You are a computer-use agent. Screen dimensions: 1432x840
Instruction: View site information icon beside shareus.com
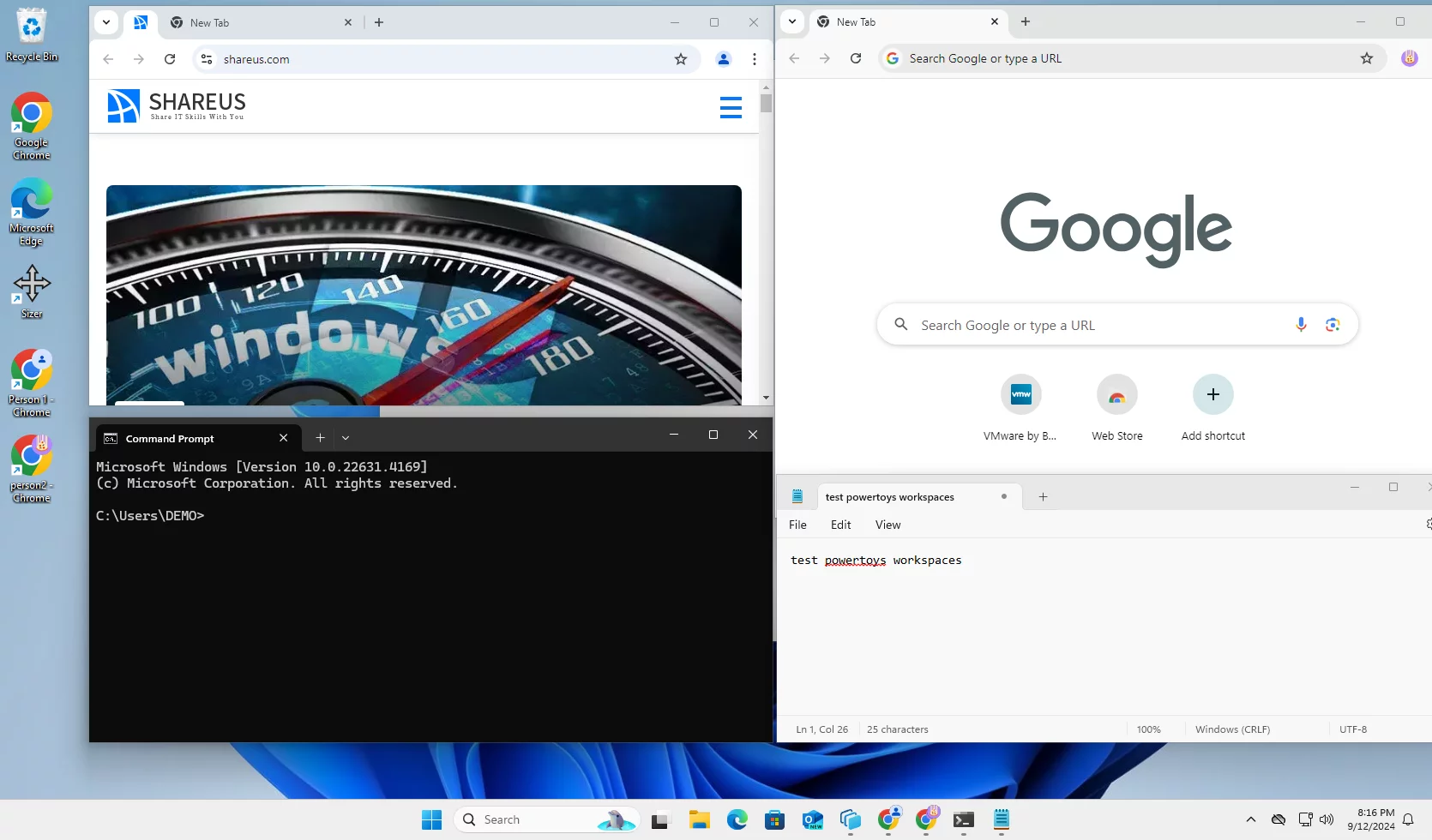point(207,59)
